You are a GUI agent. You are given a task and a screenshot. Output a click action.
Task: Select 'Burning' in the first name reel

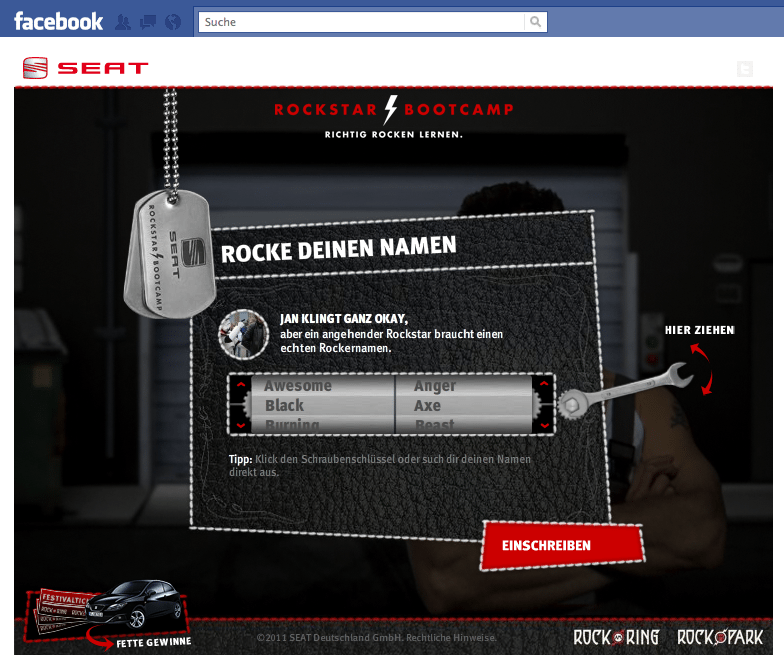pos(292,424)
